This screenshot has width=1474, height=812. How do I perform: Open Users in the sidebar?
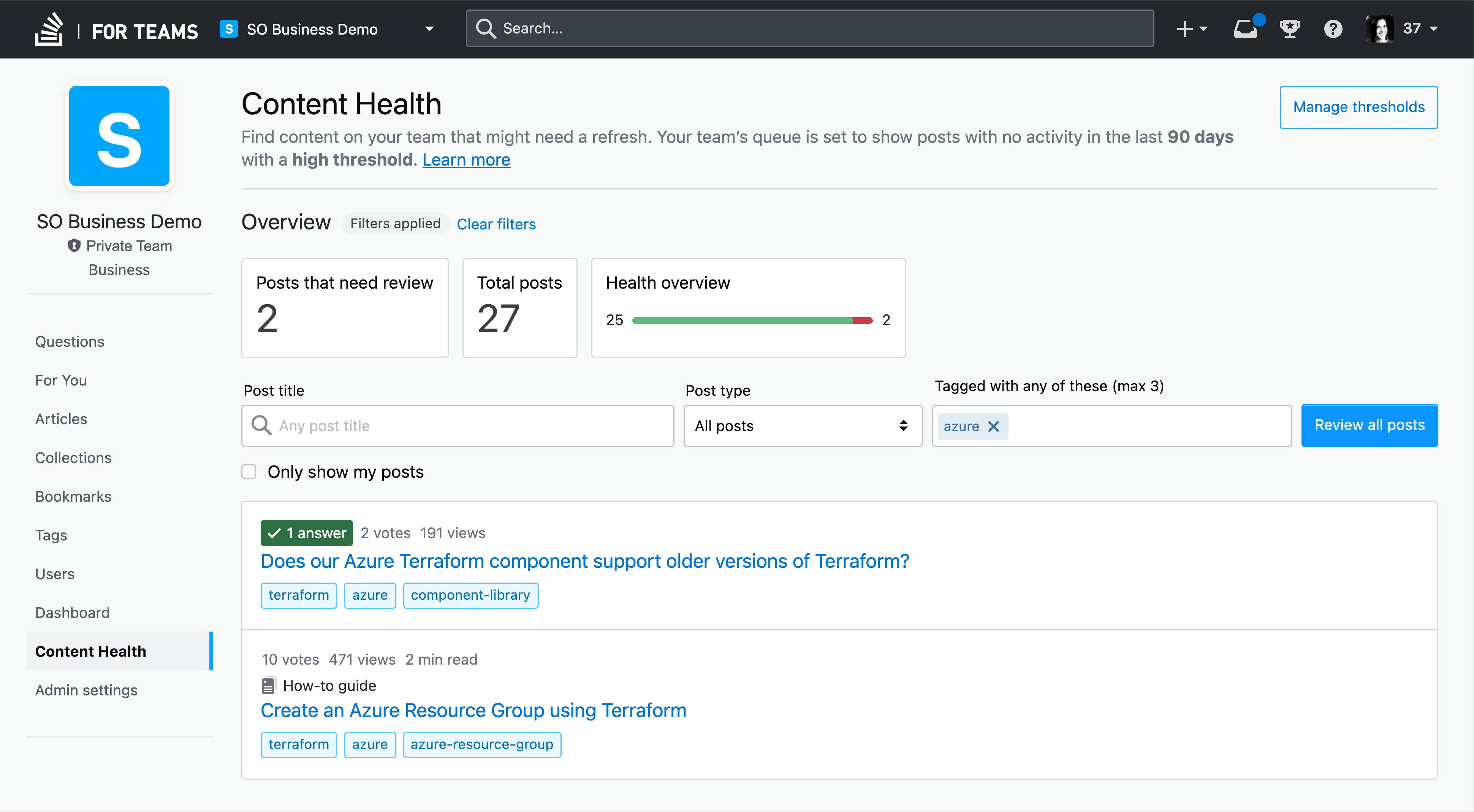(55, 573)
